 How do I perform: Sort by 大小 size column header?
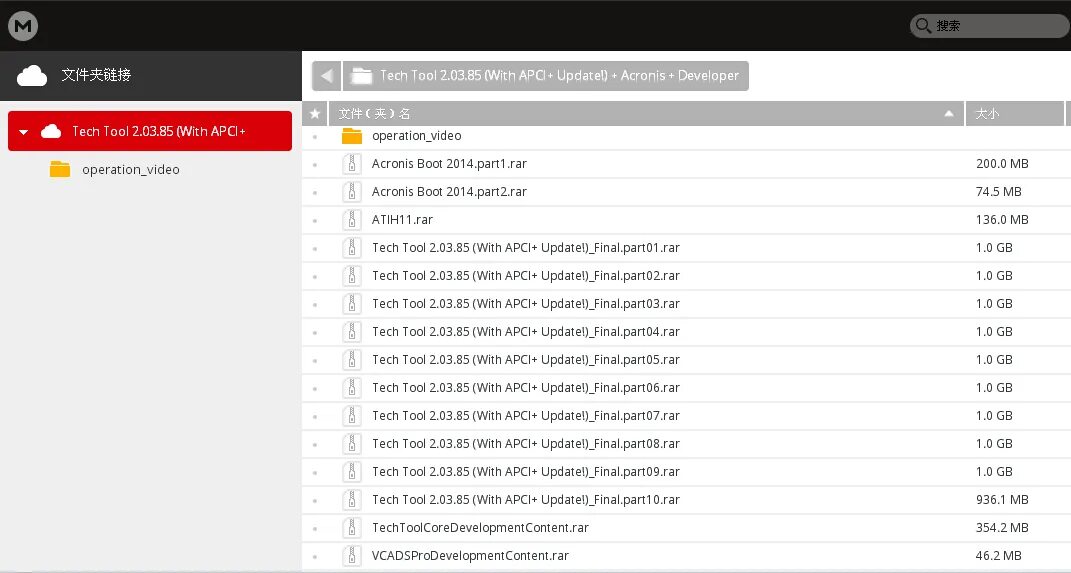pos(1015,113)
